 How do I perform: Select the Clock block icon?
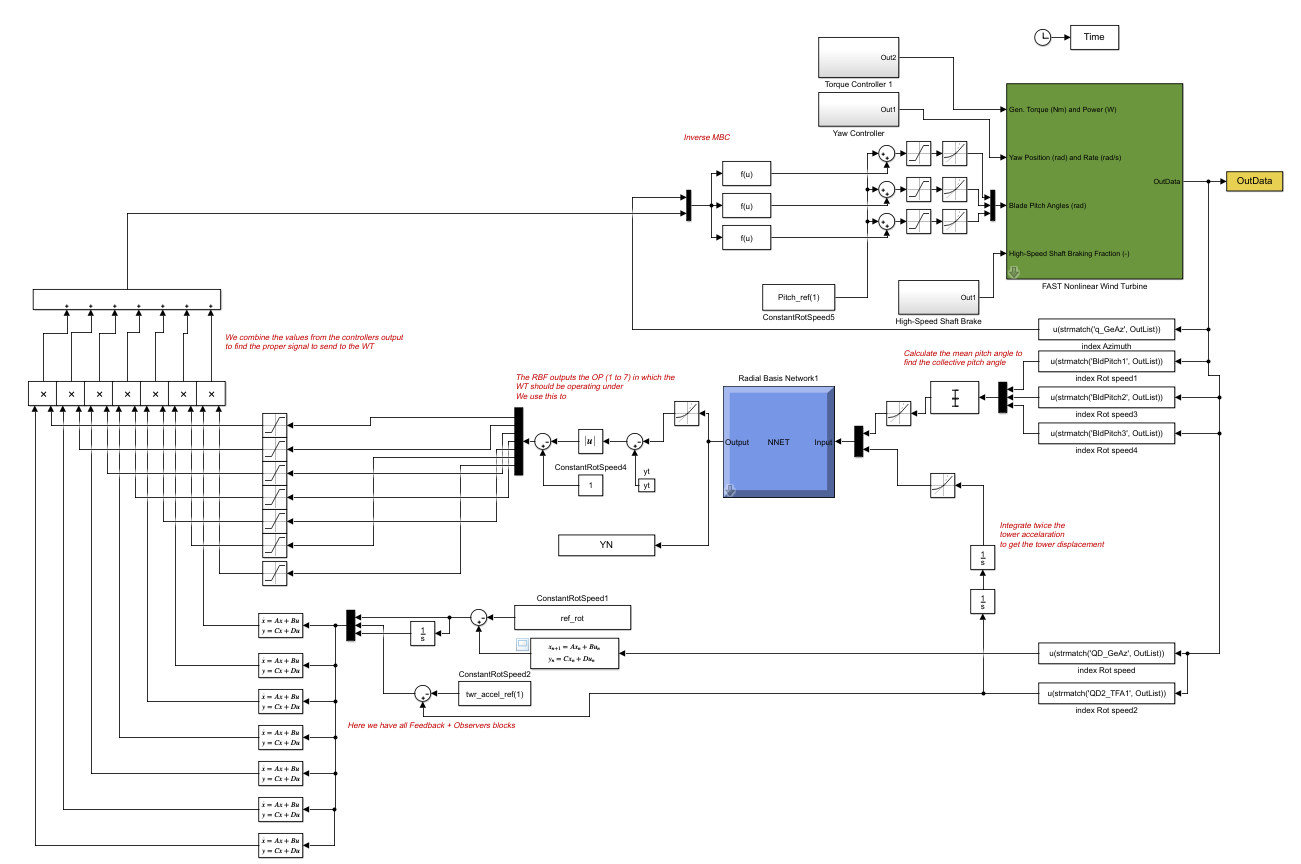pyautogui.click(x=1042, y=37)
